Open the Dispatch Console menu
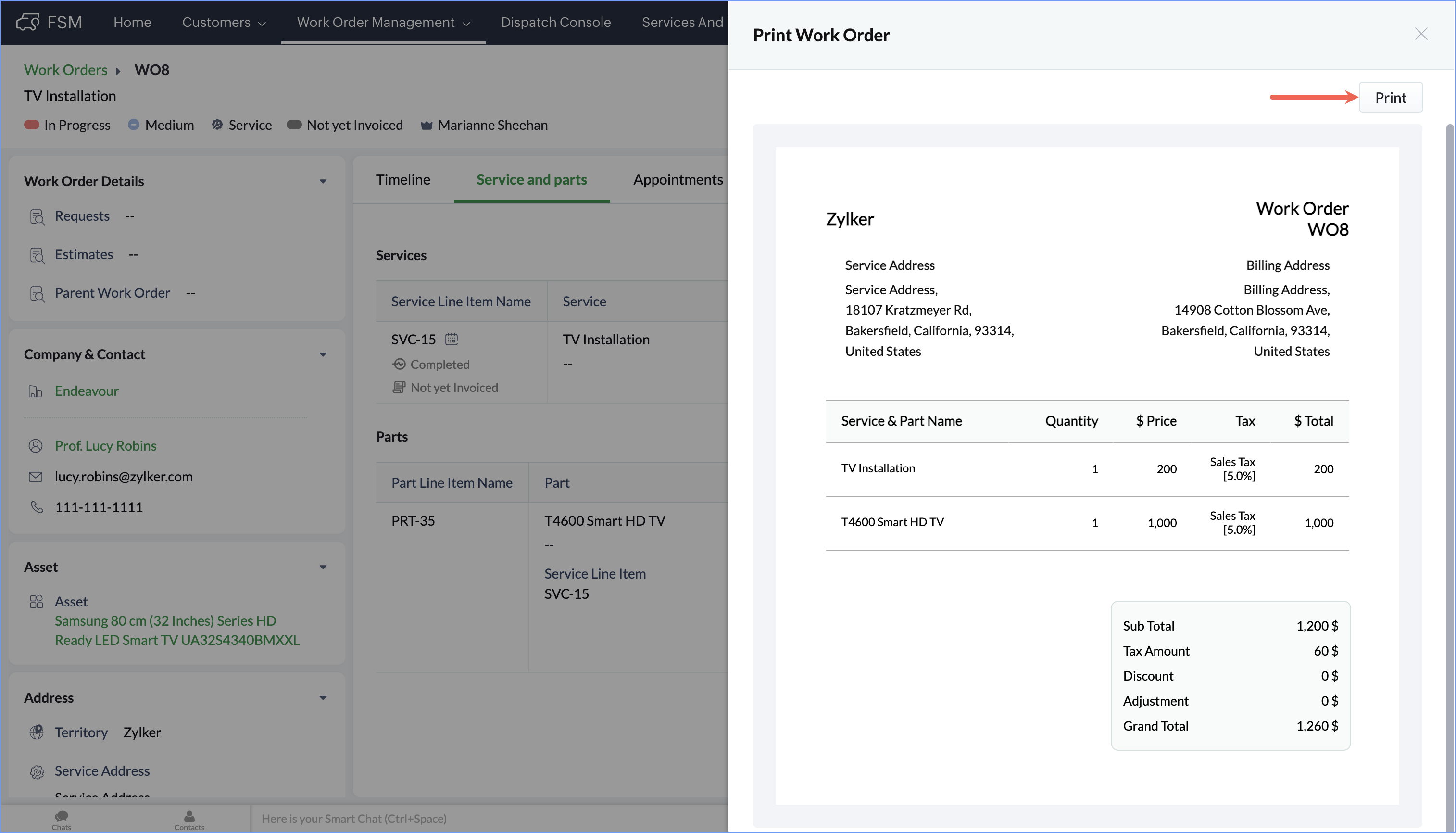The image size is (1456, 833). coord(555,22)
